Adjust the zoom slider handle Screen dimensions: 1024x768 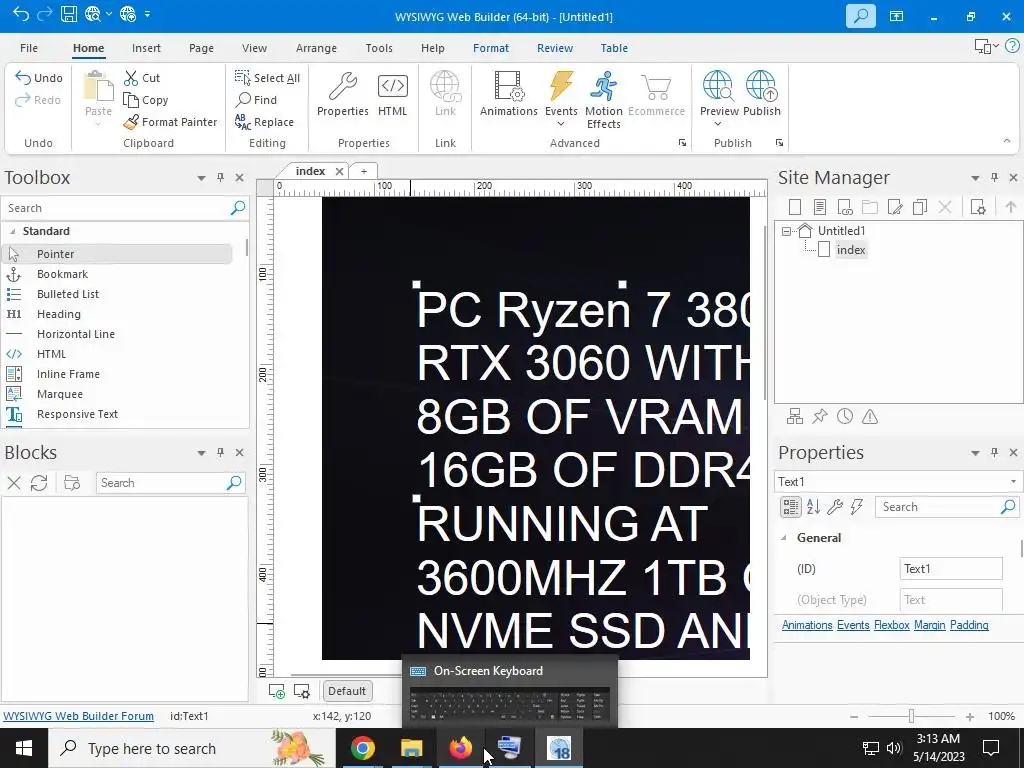tap(911, 716)
